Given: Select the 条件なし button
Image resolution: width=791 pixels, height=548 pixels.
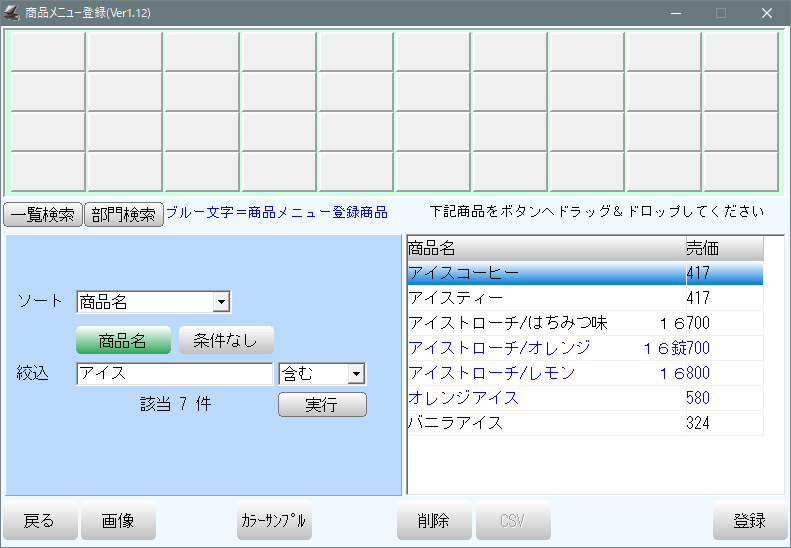Looking at the screenshot, I should [x=226, y=340].
